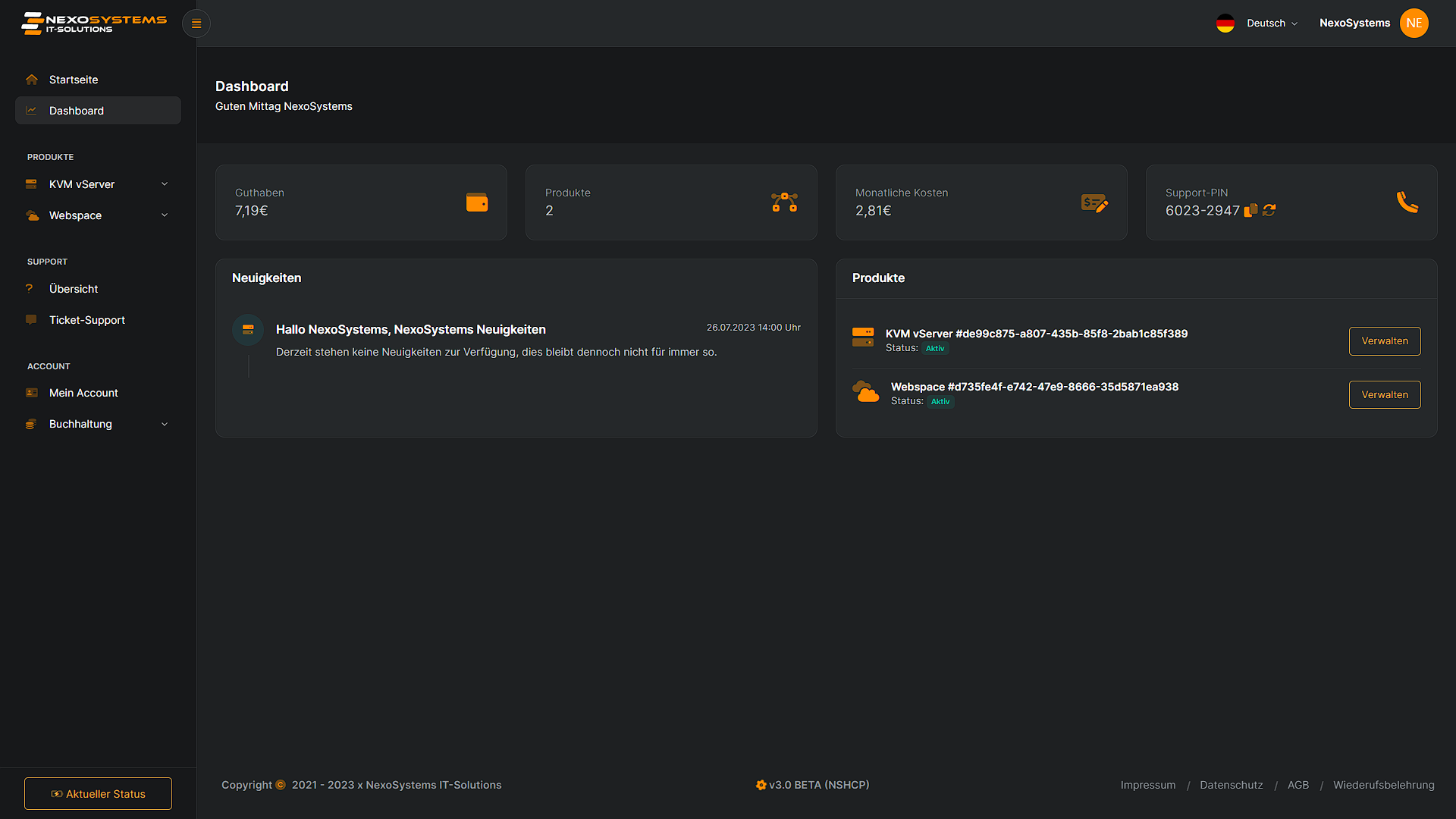Click the KVM vServer product server icon
Image resolution: width=1456 pixels, height=819 pixels.
click(863, 337)
